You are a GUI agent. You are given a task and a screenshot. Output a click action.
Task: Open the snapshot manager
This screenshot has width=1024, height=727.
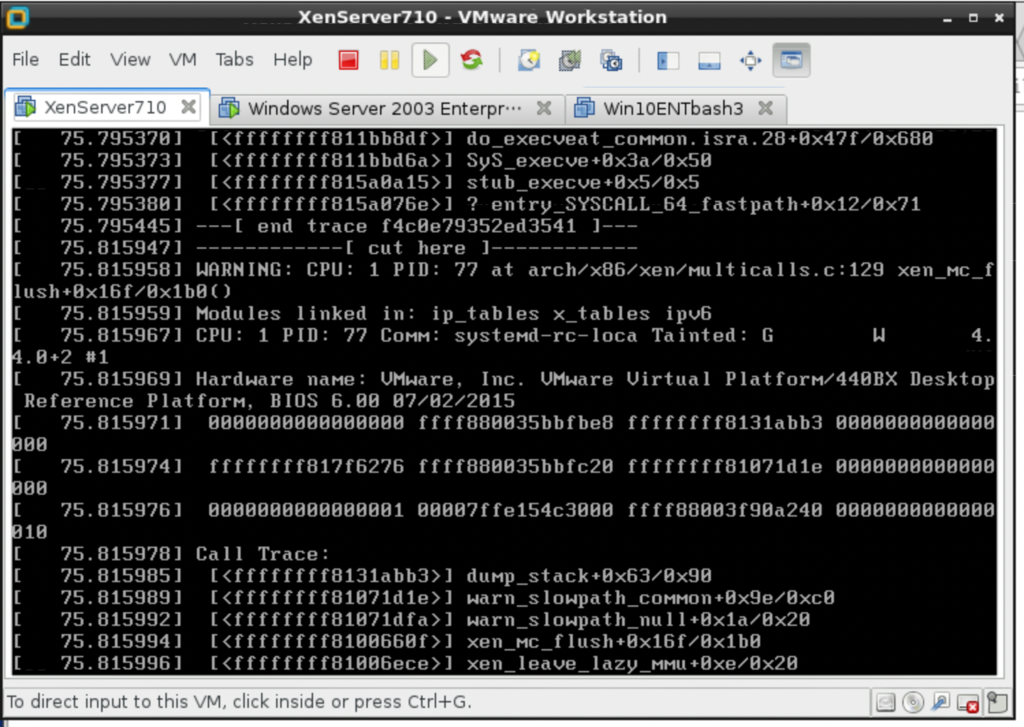click(x=611, y=61)
